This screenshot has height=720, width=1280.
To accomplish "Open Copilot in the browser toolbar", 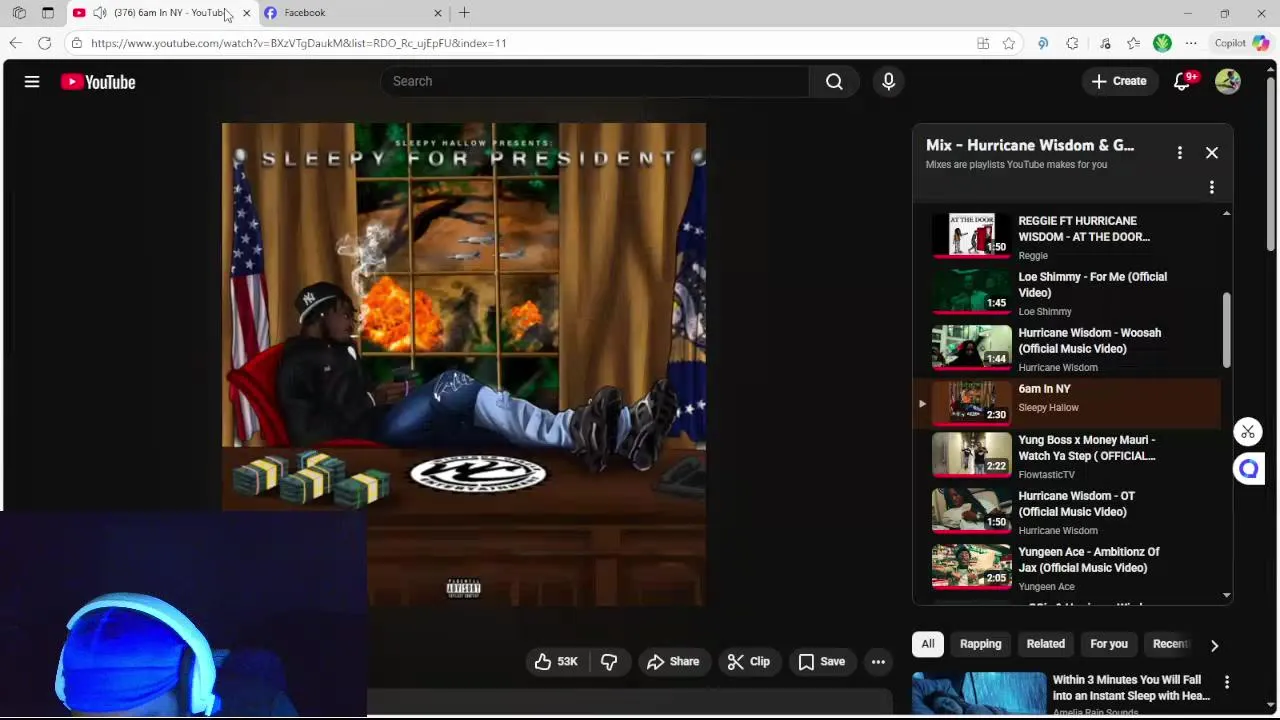I will coord(1242,43).
